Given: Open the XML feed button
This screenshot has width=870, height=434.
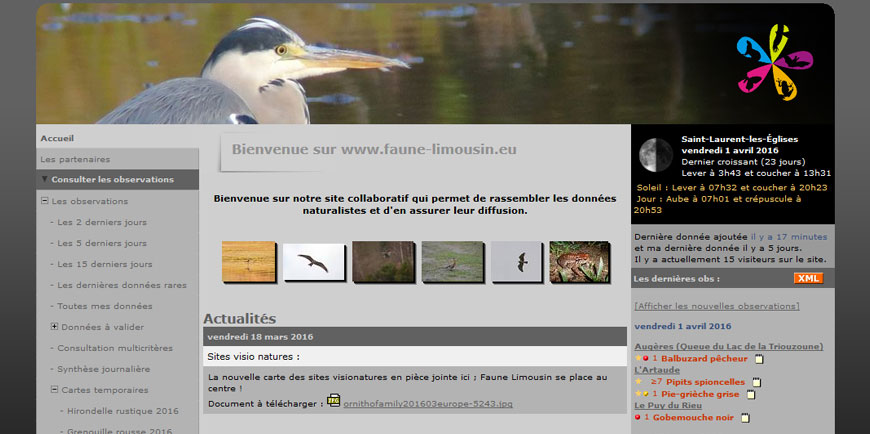Looking at the screenshot, I should click(x=808, y=278).
